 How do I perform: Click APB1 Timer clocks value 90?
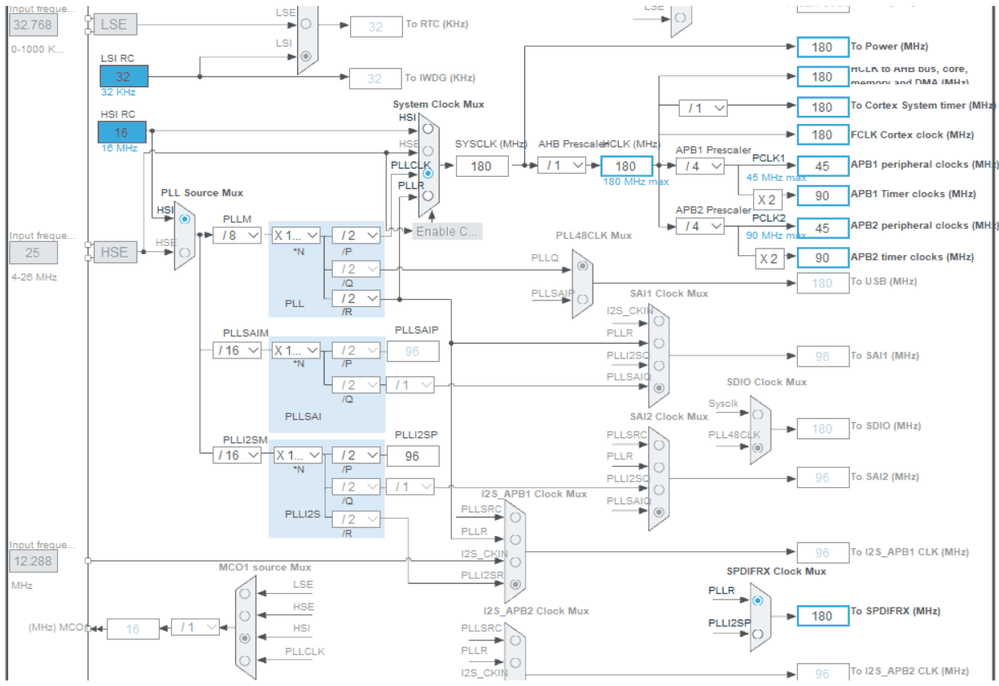point(823,196)
